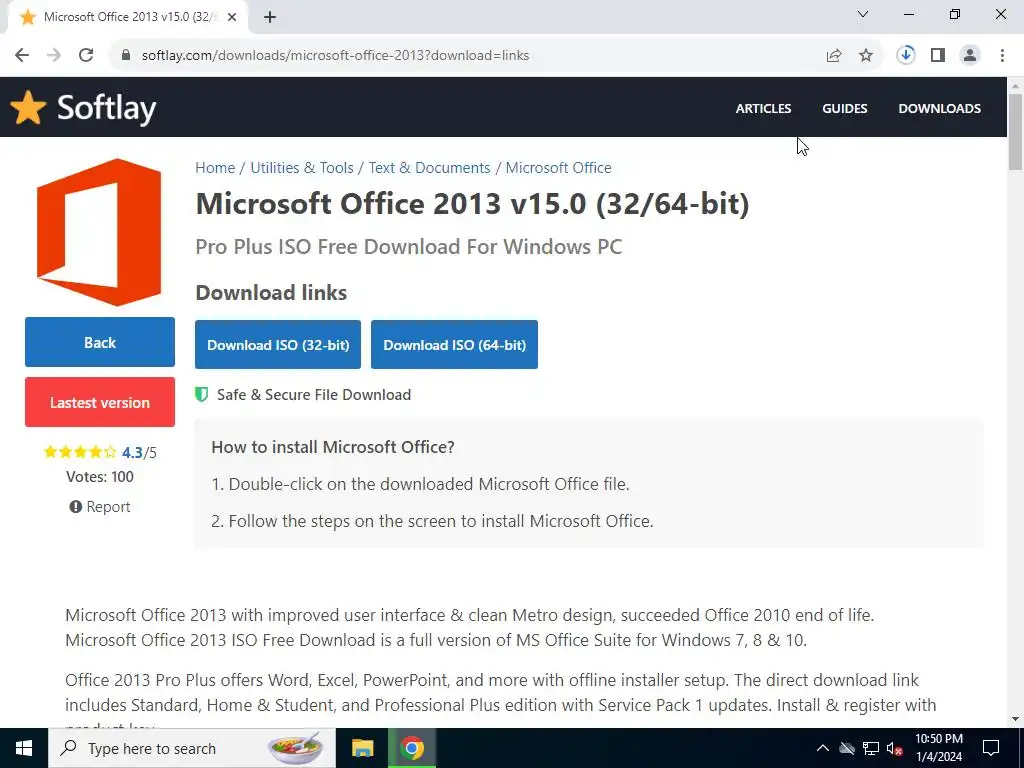This screenshot has width=1024, height=768.
Task: Download ISO (64-bit)
Action: [455, 345]
